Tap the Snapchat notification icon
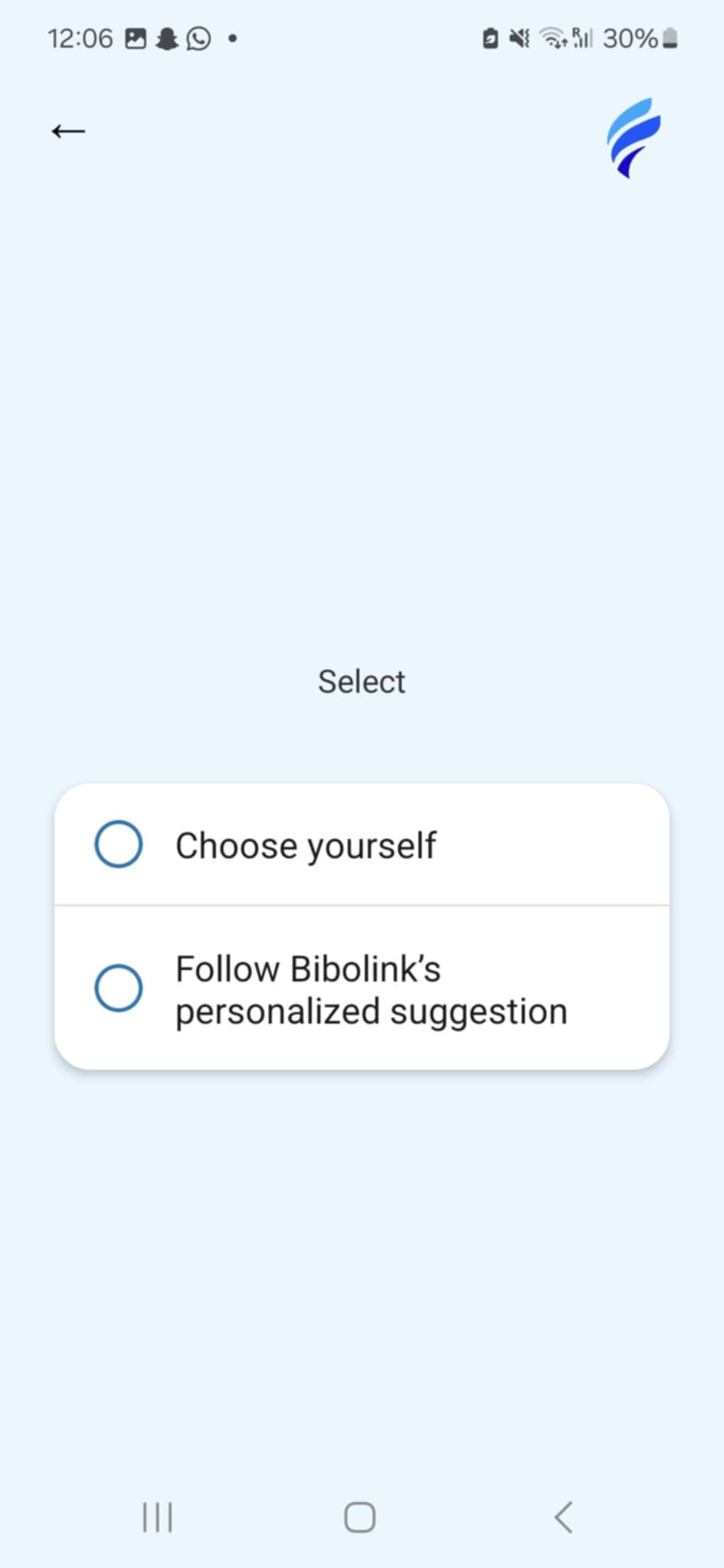The height and width of the screenshot is (1568, 724). (166, 38)
